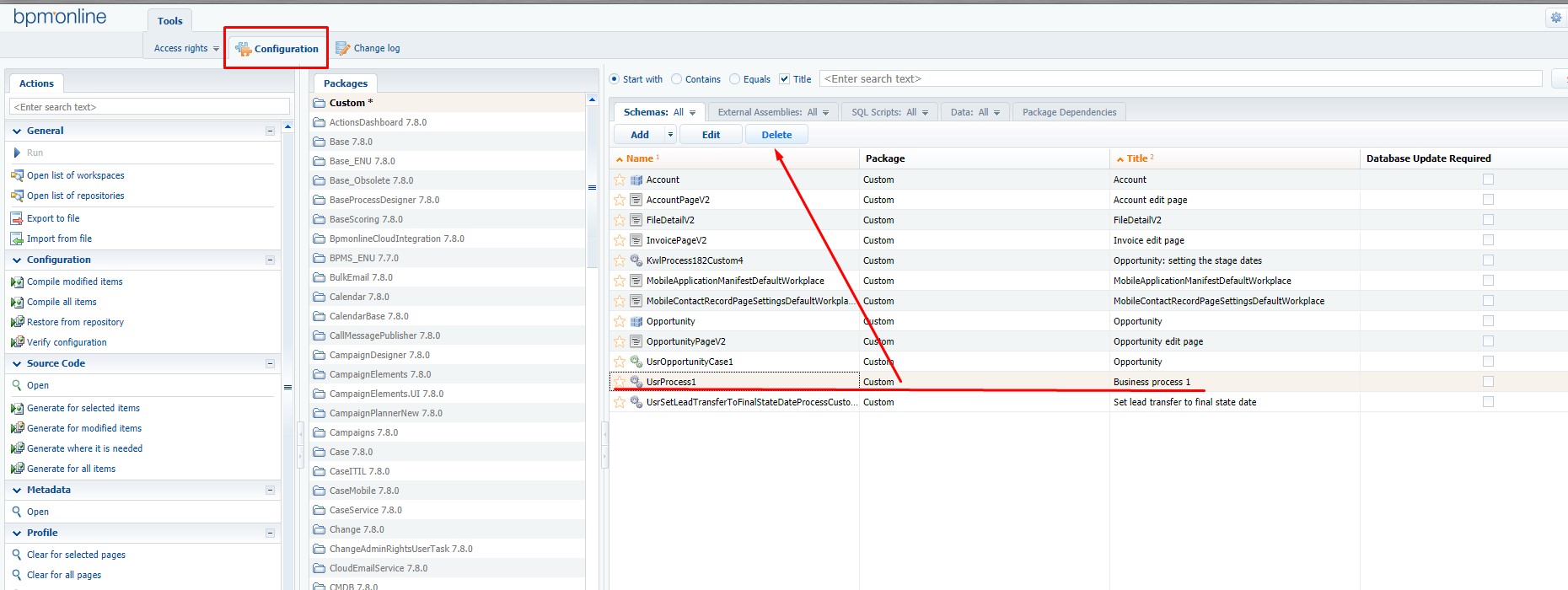Click the settings gear icon at top right
The height and width of the screenshot is (590, 1568).
tap(1556, 18)
